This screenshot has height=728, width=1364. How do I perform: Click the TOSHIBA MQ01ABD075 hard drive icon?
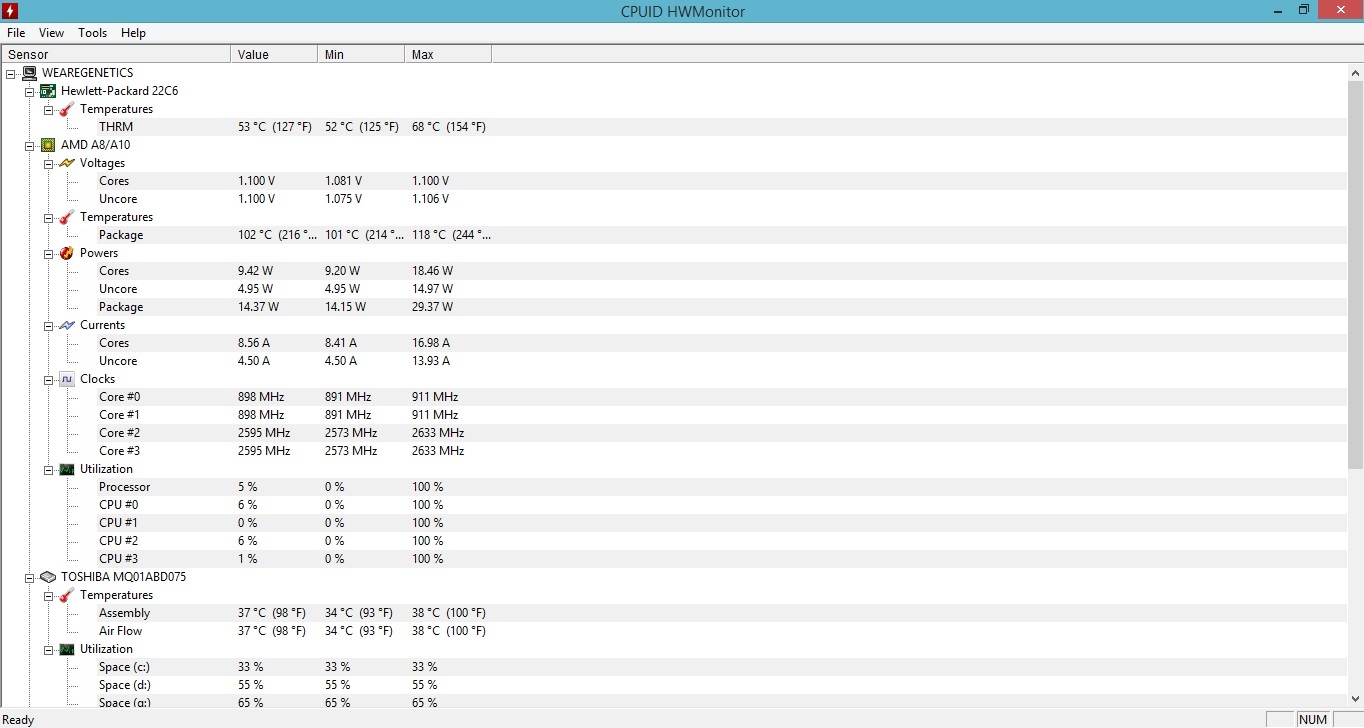coord(48,577)
